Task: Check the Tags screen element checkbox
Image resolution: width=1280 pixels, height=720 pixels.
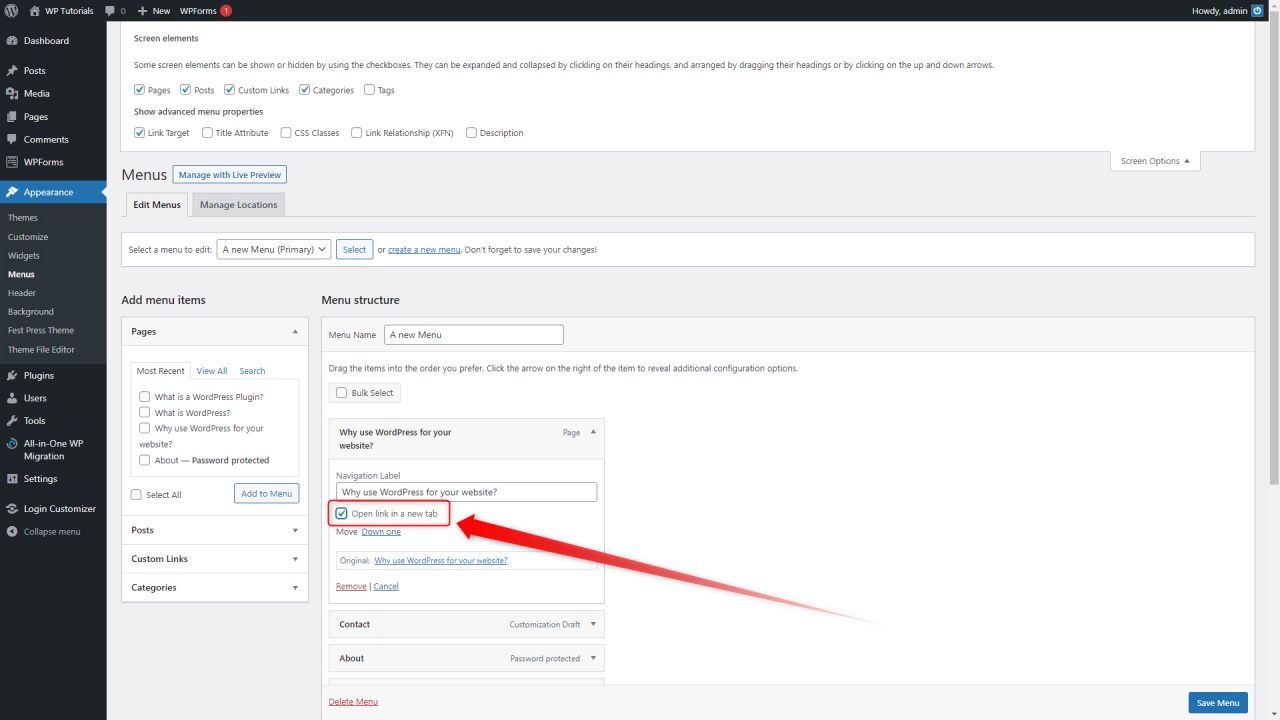Action: [x=369, y=89]
